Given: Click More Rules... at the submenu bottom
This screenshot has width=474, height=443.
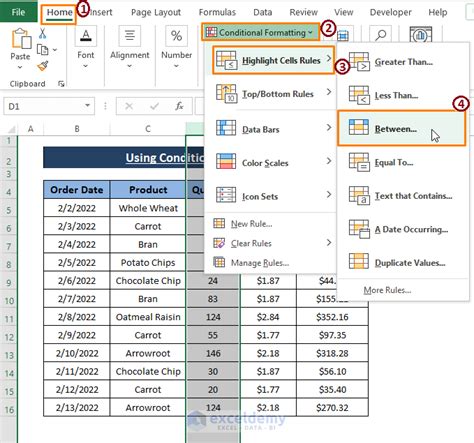Looking at the screenshot, I should click(387, 290).
